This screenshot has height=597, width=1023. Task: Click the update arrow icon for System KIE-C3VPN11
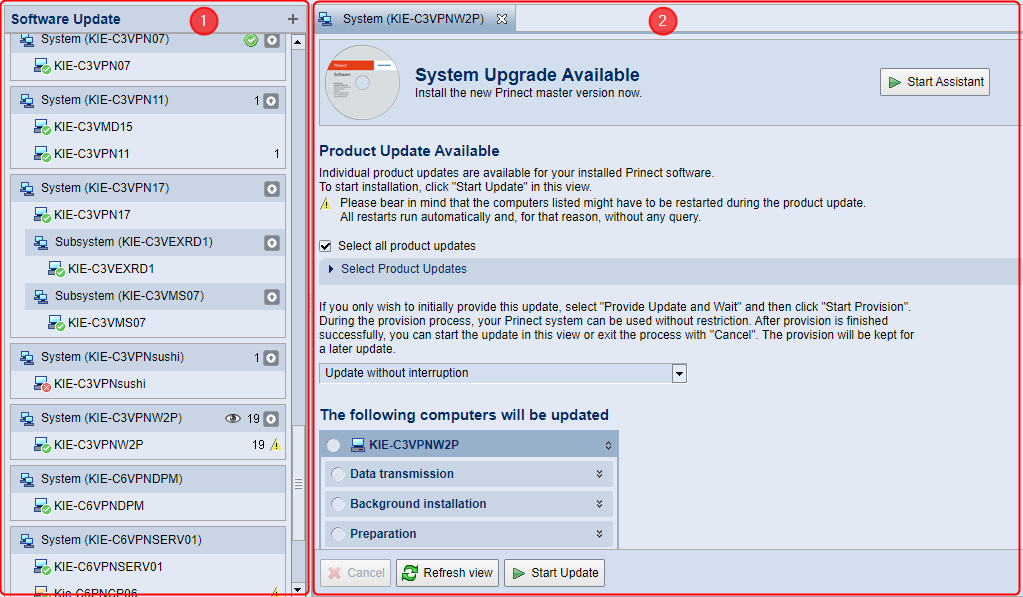[x=270, y=100]
